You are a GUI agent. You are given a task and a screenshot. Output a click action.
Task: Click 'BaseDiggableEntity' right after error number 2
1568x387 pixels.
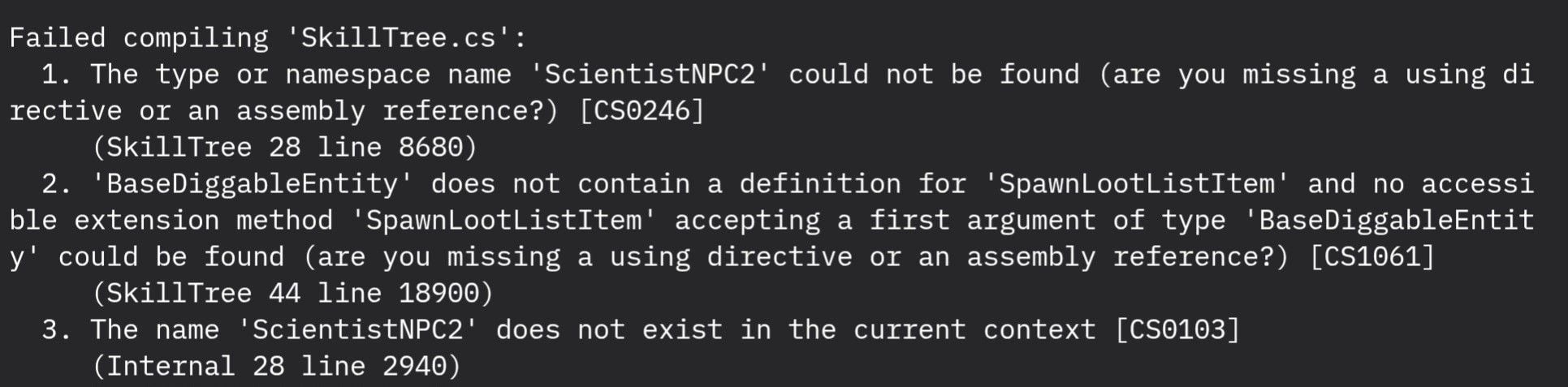click(x=244, y=184)
